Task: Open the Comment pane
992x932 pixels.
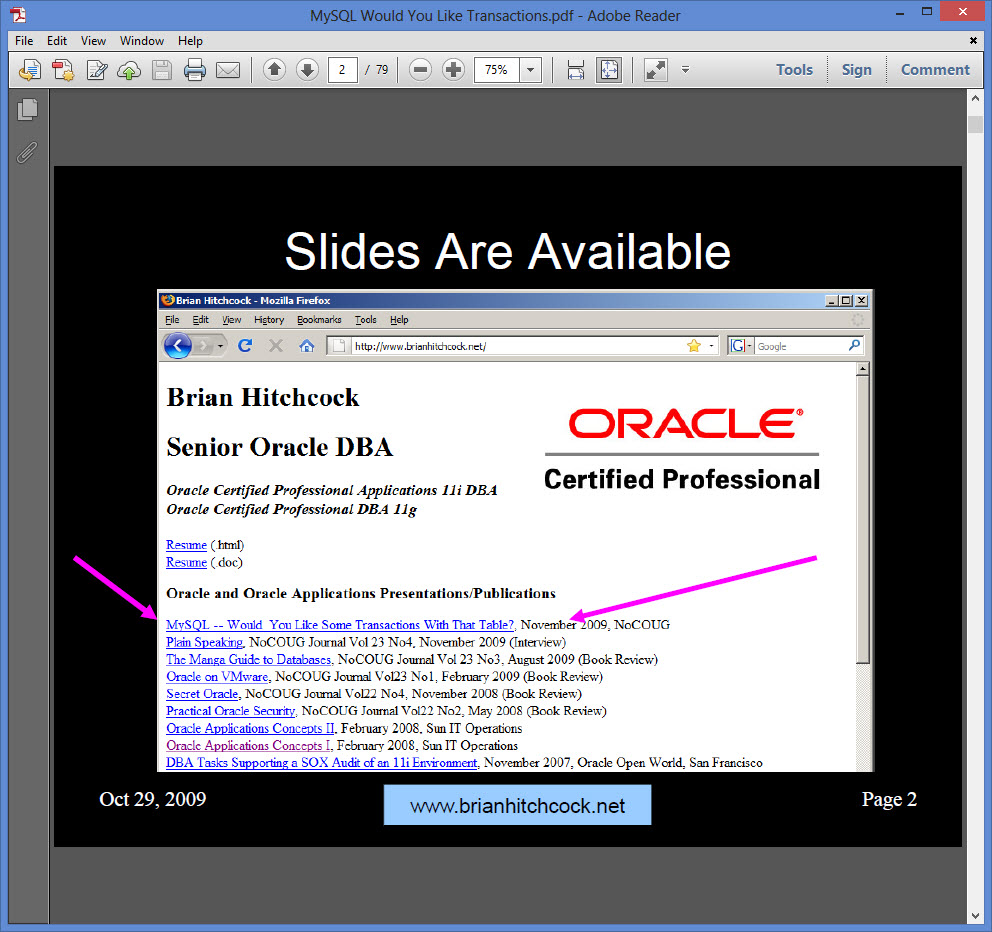Action: click(x=935, y=70)
